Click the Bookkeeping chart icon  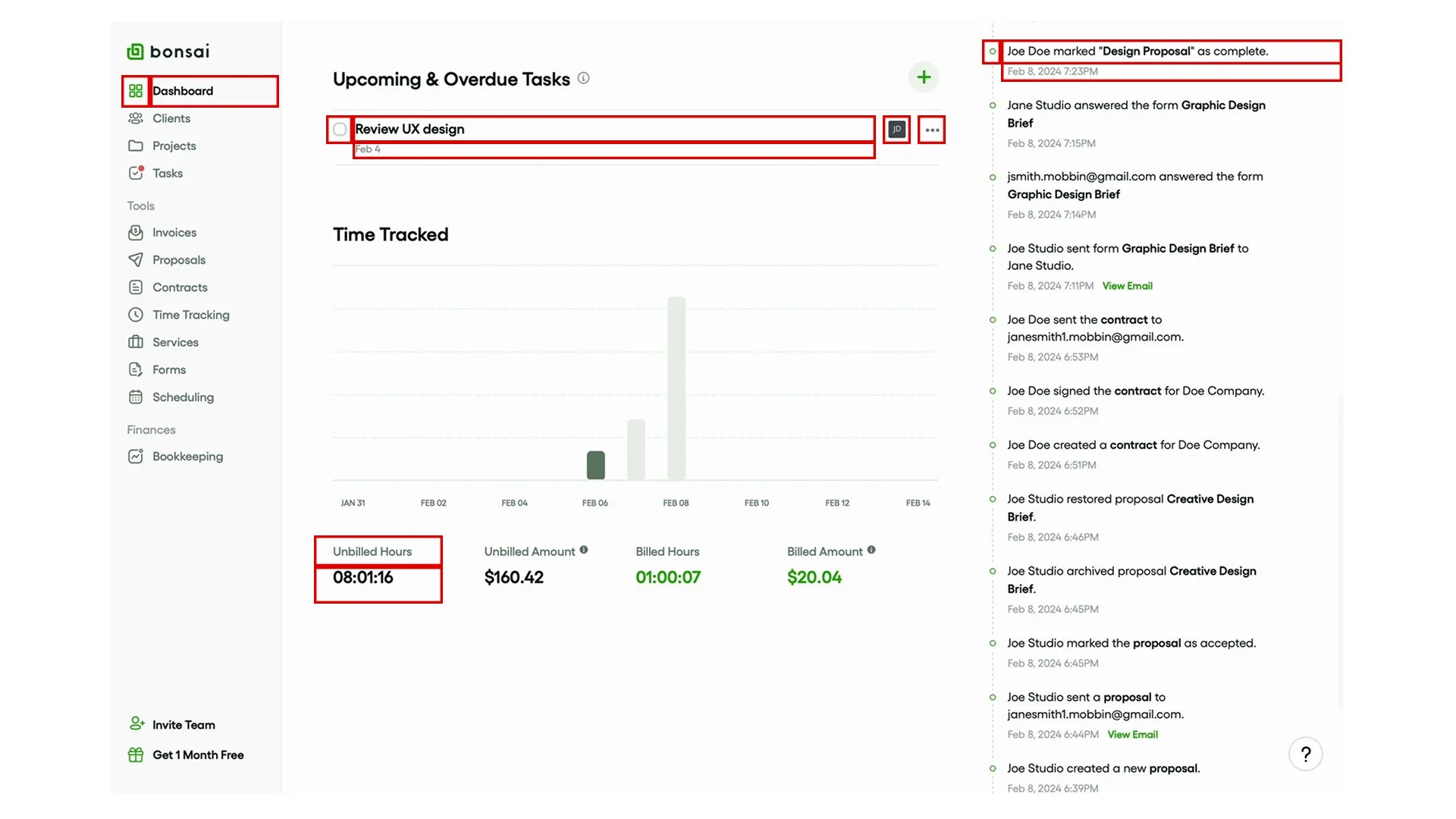click(x=136, y=457)
